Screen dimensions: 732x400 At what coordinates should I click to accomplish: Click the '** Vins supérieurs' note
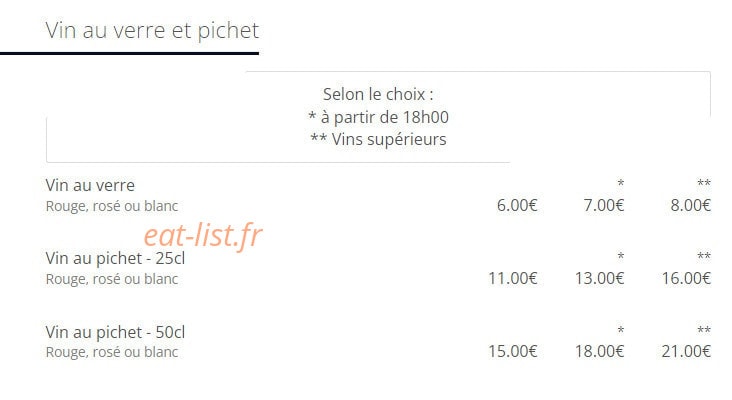(x=378, y=139)
